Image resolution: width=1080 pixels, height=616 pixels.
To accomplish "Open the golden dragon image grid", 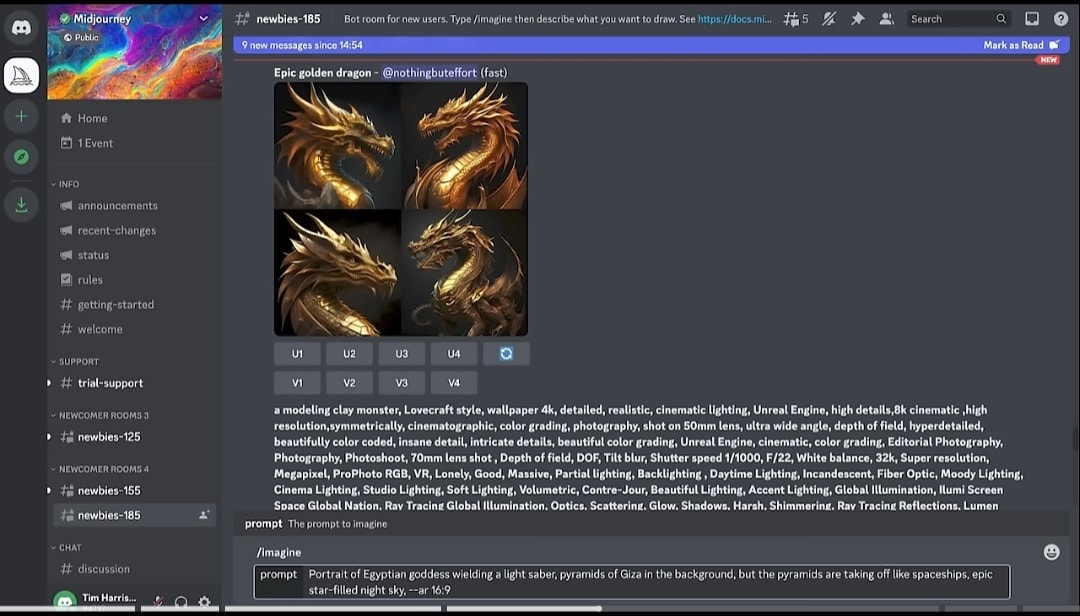I will coord(401,209).
